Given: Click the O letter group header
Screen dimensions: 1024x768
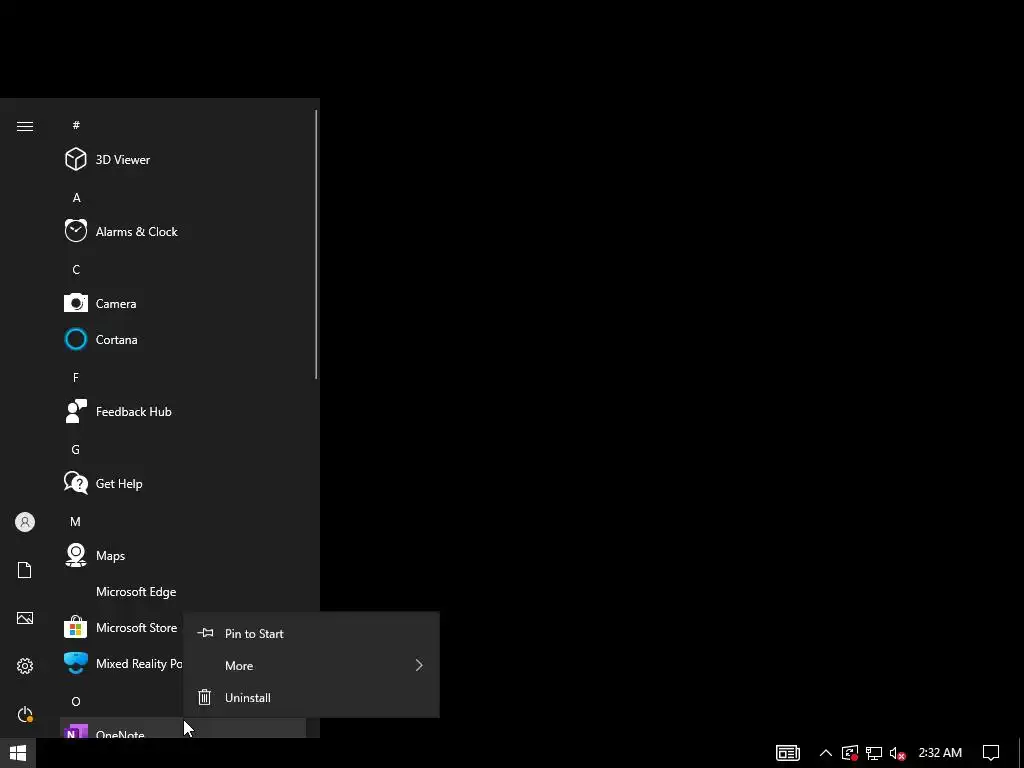Looking at the screenshot, I should [76, 701].
